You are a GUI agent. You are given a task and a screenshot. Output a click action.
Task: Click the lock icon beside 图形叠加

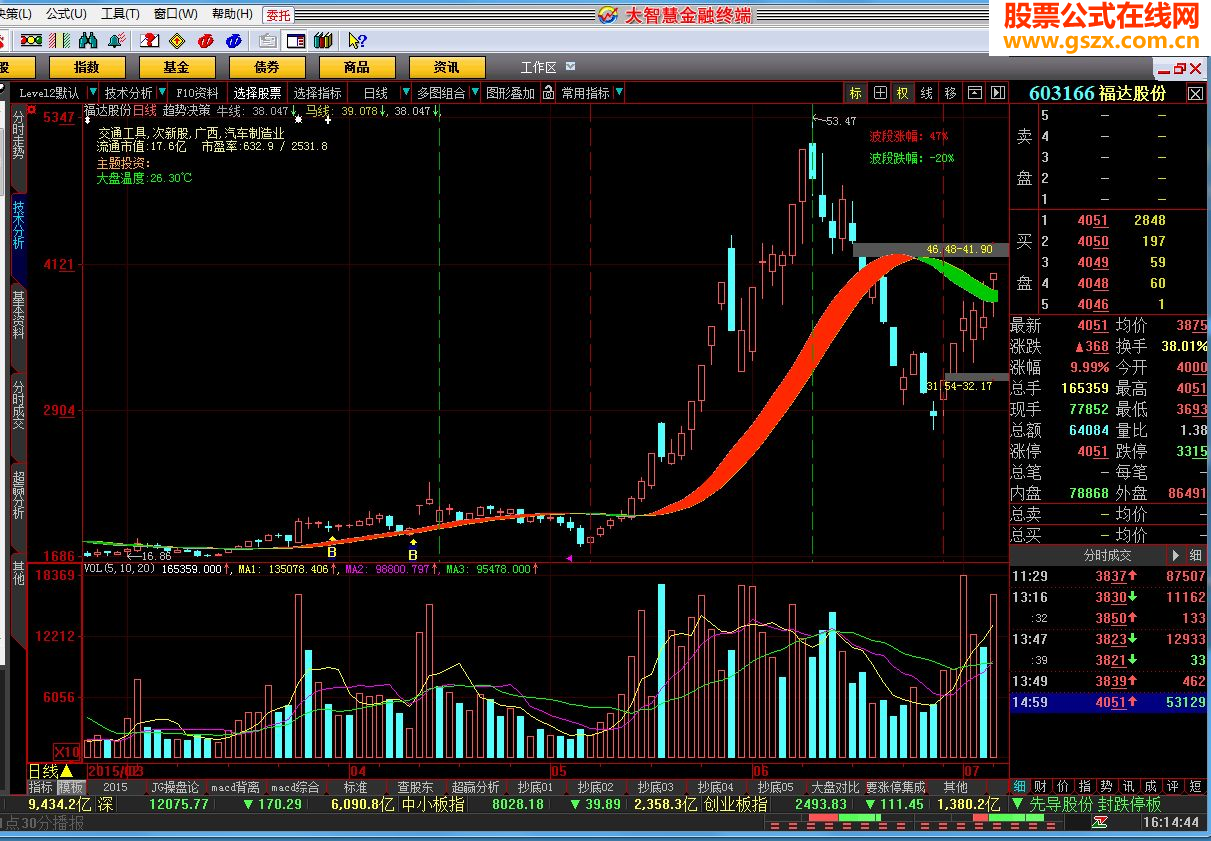550,93
